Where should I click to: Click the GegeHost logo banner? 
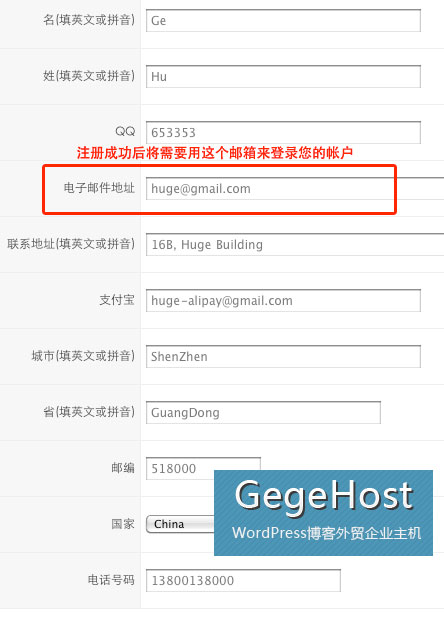pyautogui.click(x=323, y=513)
